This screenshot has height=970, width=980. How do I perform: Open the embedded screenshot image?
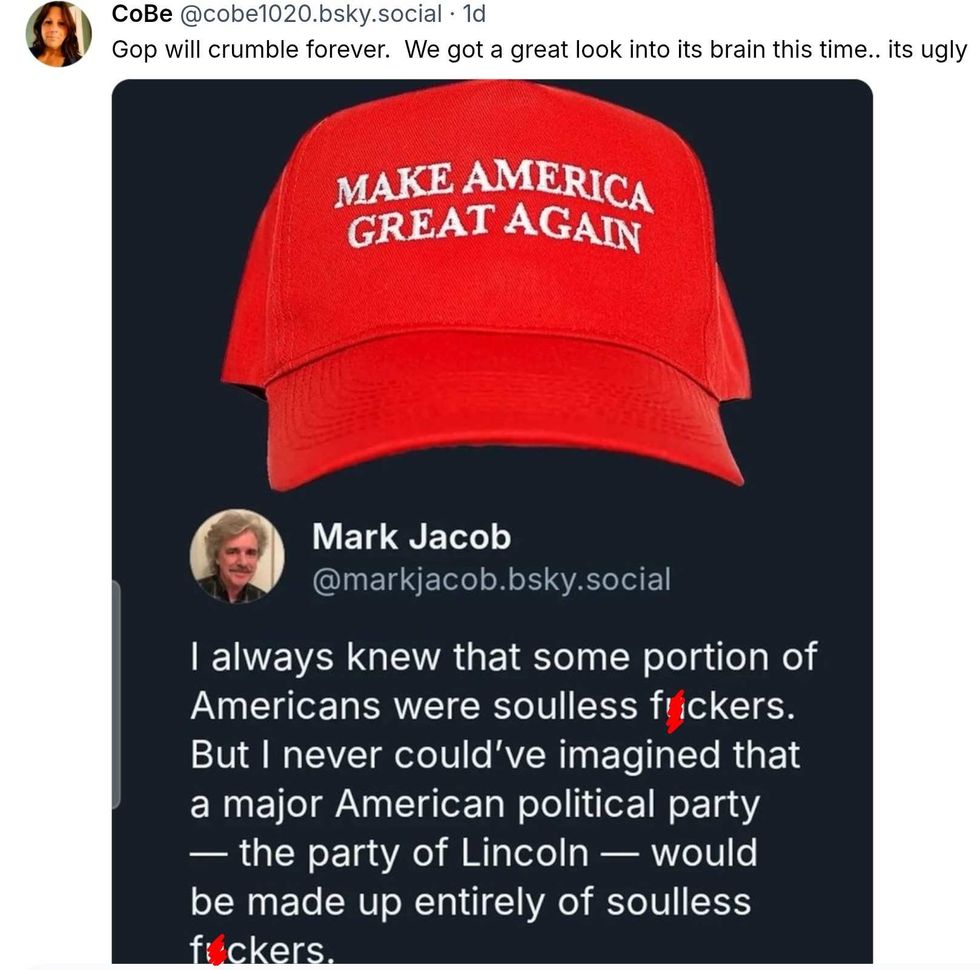[x=492, y=522]
